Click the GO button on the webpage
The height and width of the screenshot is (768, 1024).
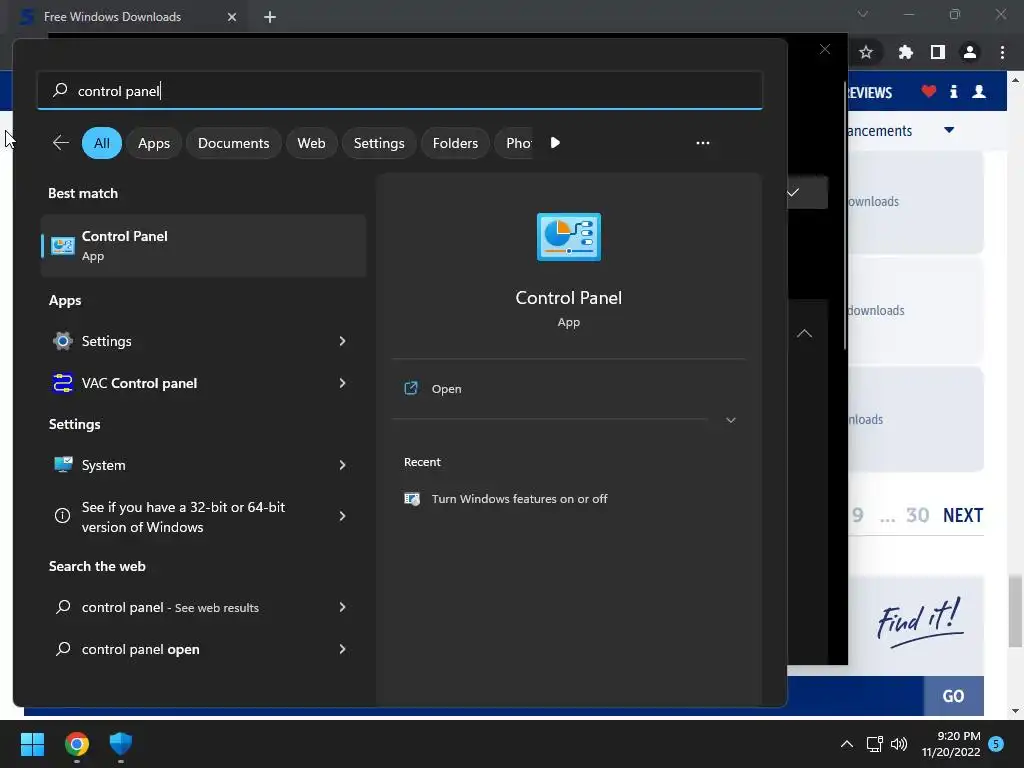(x=953, y=696)
